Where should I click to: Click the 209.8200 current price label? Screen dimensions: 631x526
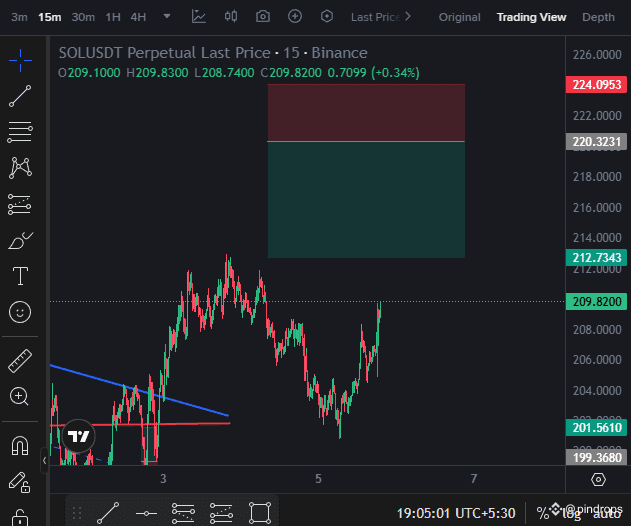pyautogui.click(x=596, y=301)
